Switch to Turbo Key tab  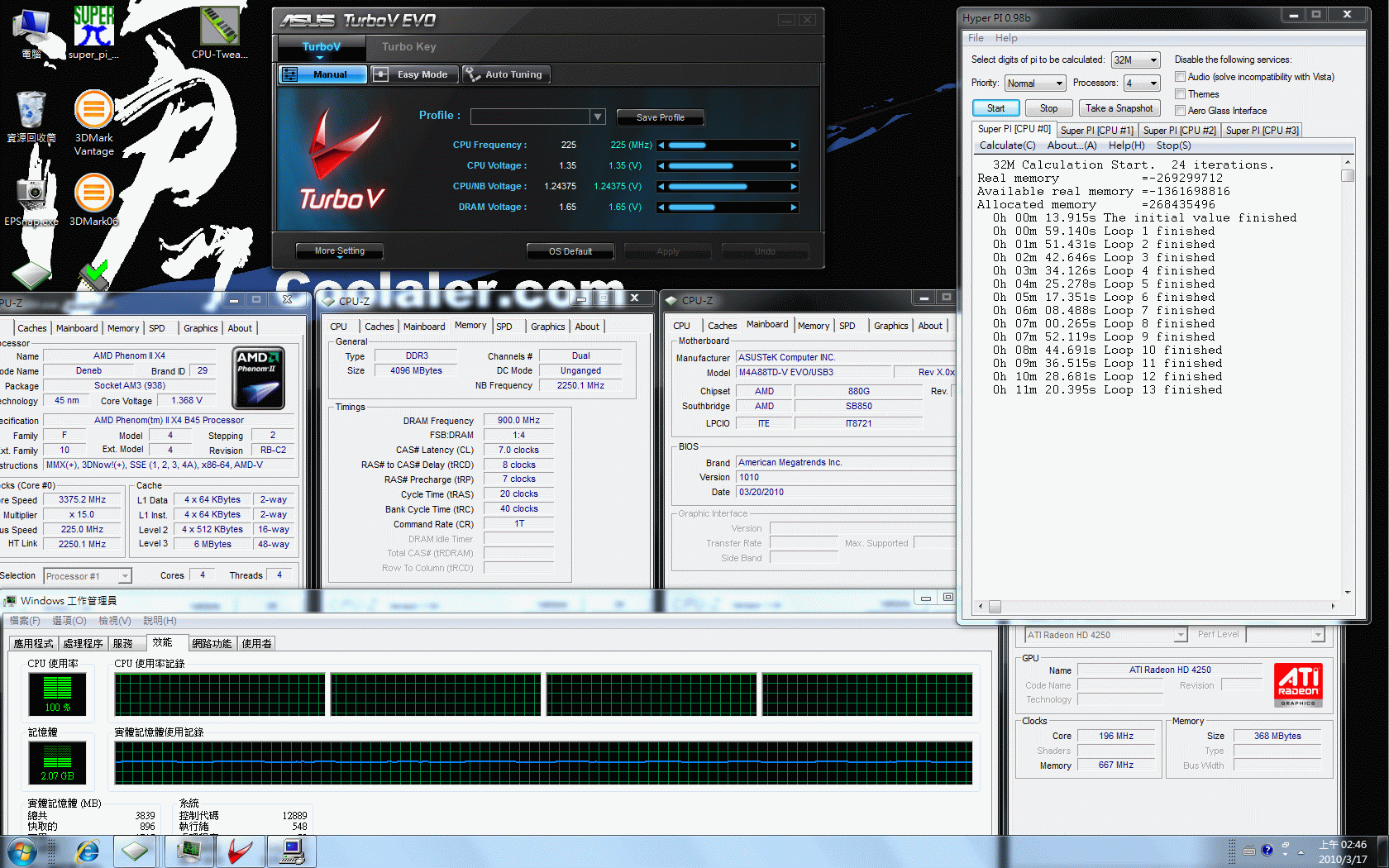pos(408,47)
